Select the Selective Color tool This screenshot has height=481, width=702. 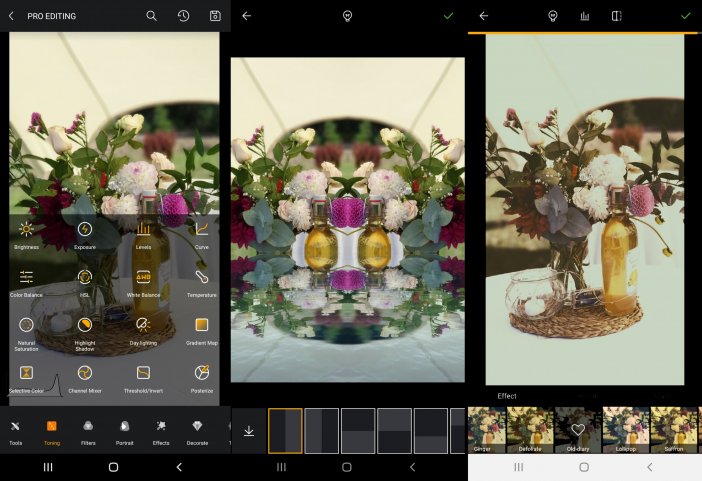26,379
